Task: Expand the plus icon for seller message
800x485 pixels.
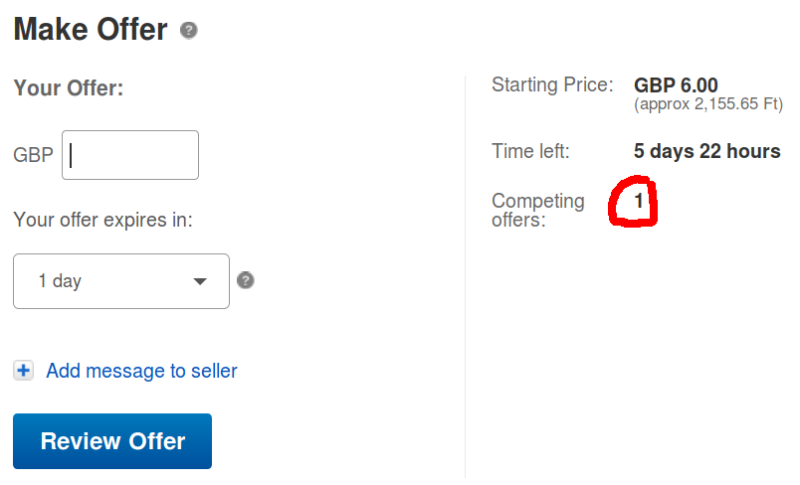Action: 23,371
